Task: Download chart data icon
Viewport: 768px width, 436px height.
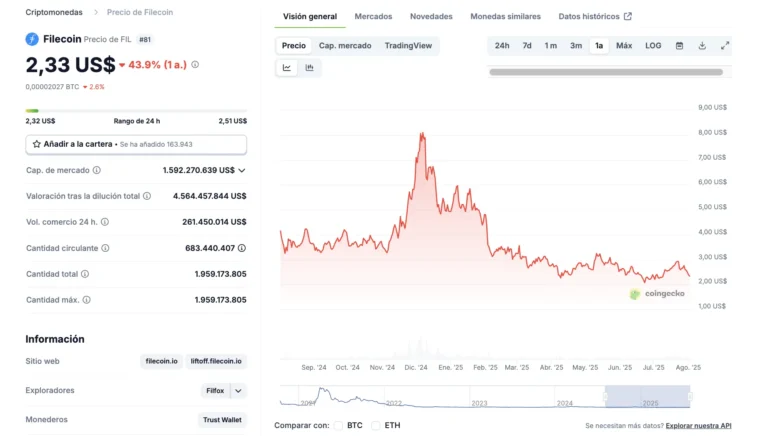Action: click(x=702, y=46)
